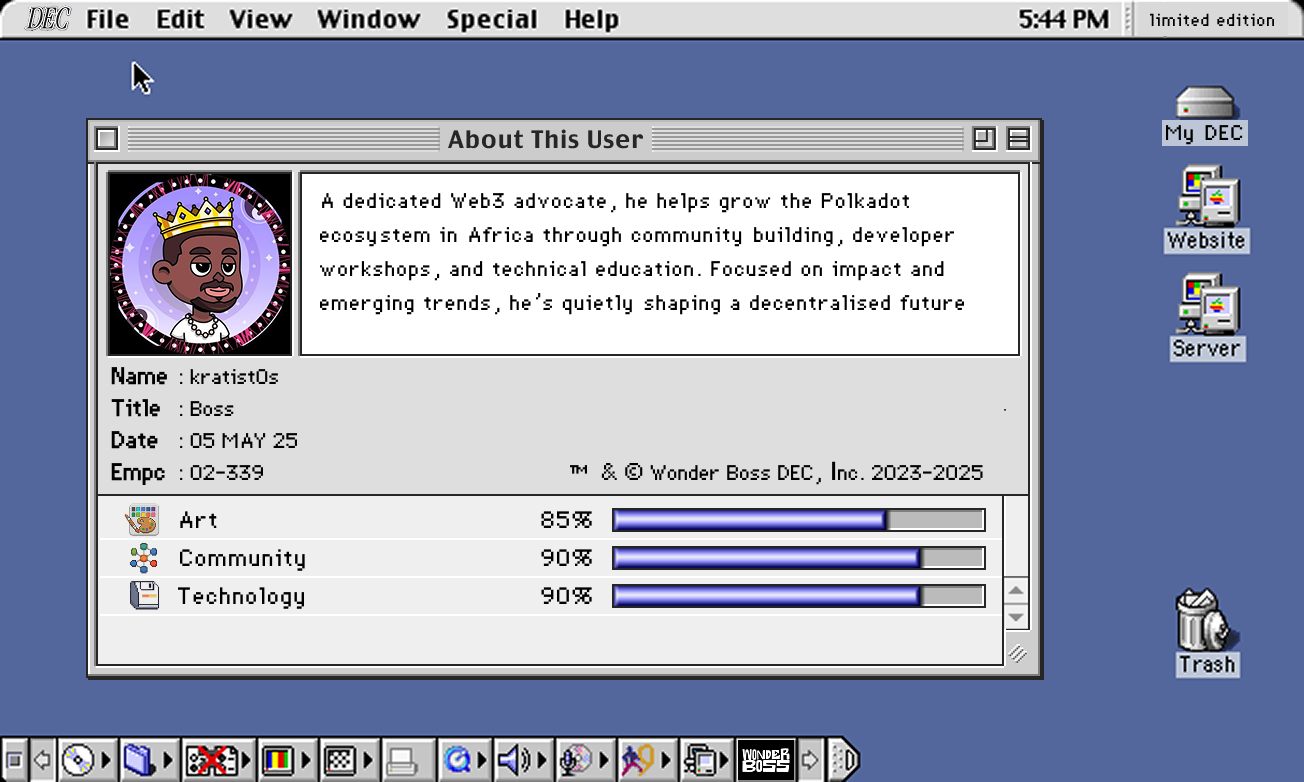Click the Title value Boss

click(x=212, y=409)
